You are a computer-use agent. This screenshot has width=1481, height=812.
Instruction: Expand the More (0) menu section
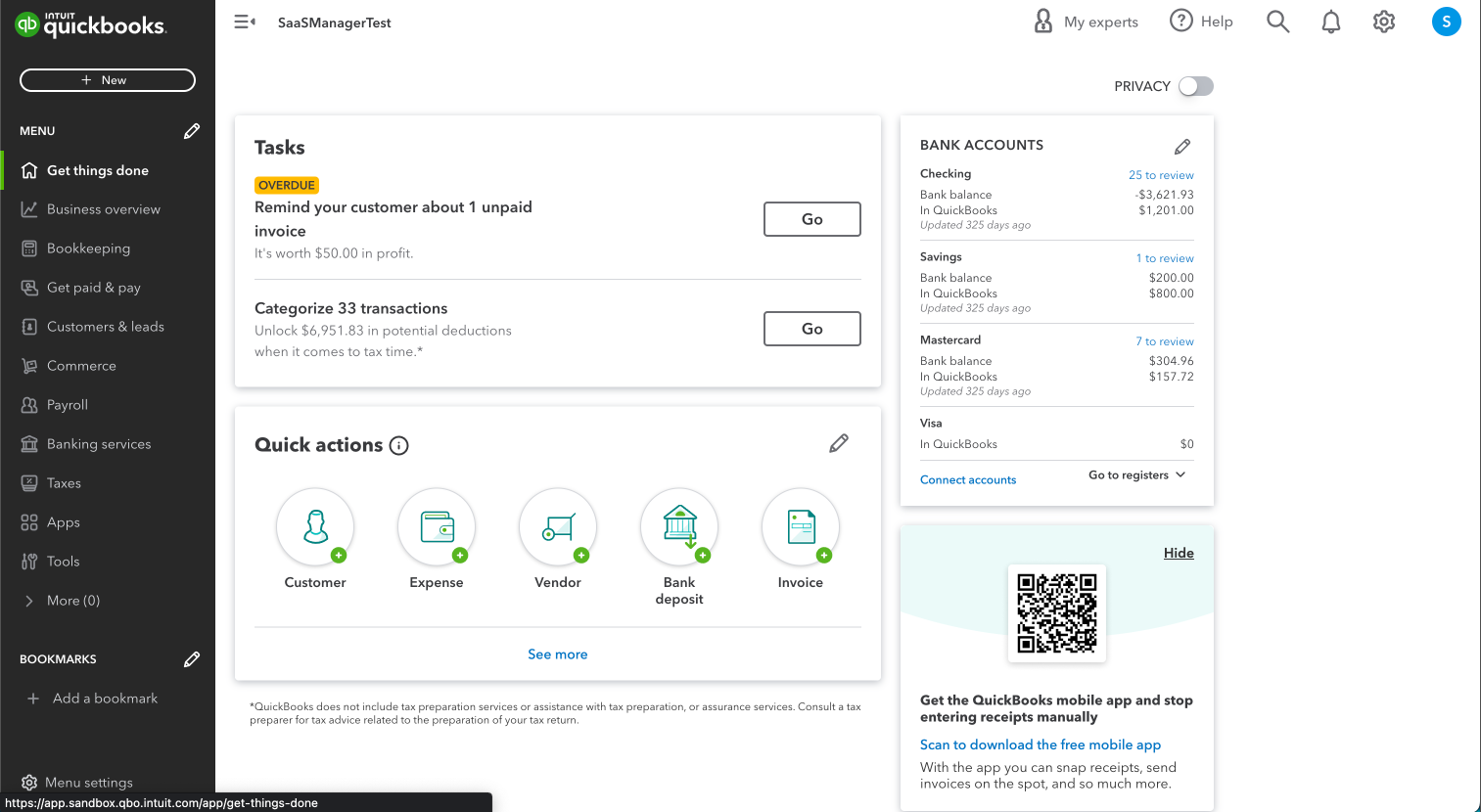72,601
